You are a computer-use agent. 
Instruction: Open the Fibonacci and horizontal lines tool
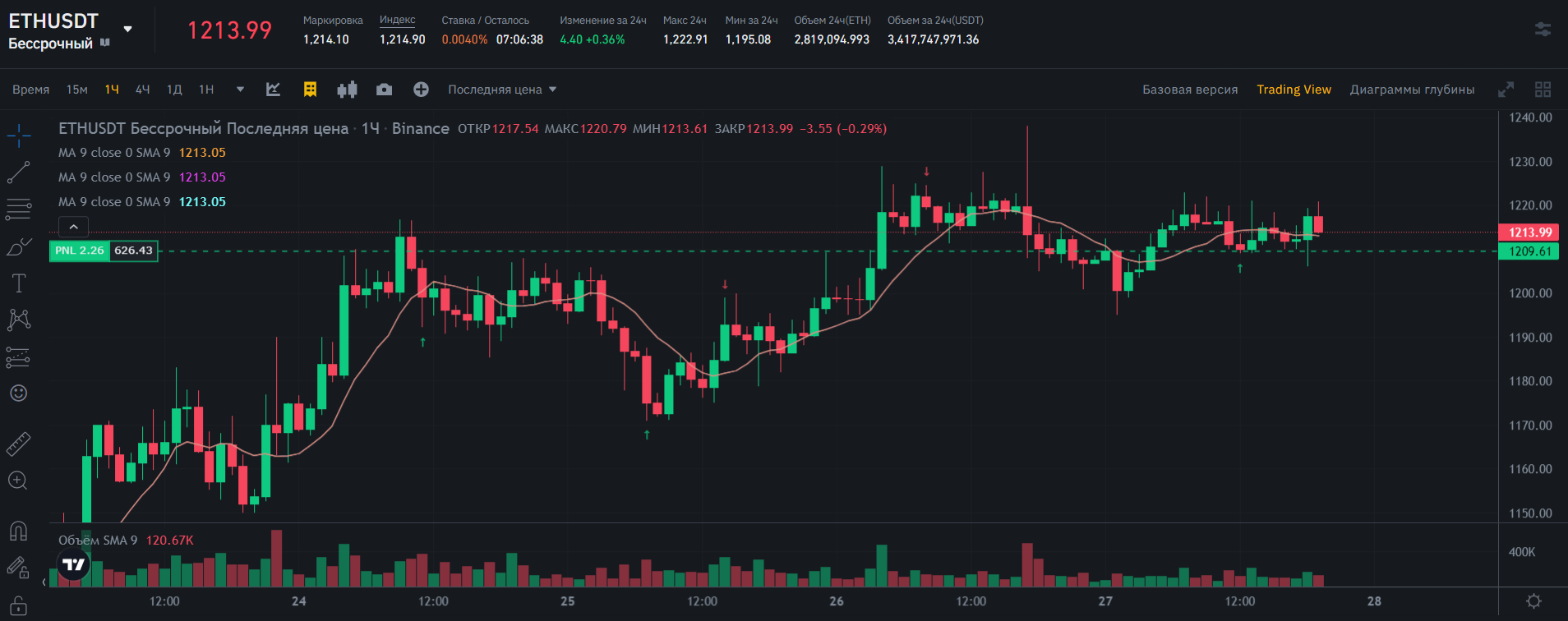point(18,209)
